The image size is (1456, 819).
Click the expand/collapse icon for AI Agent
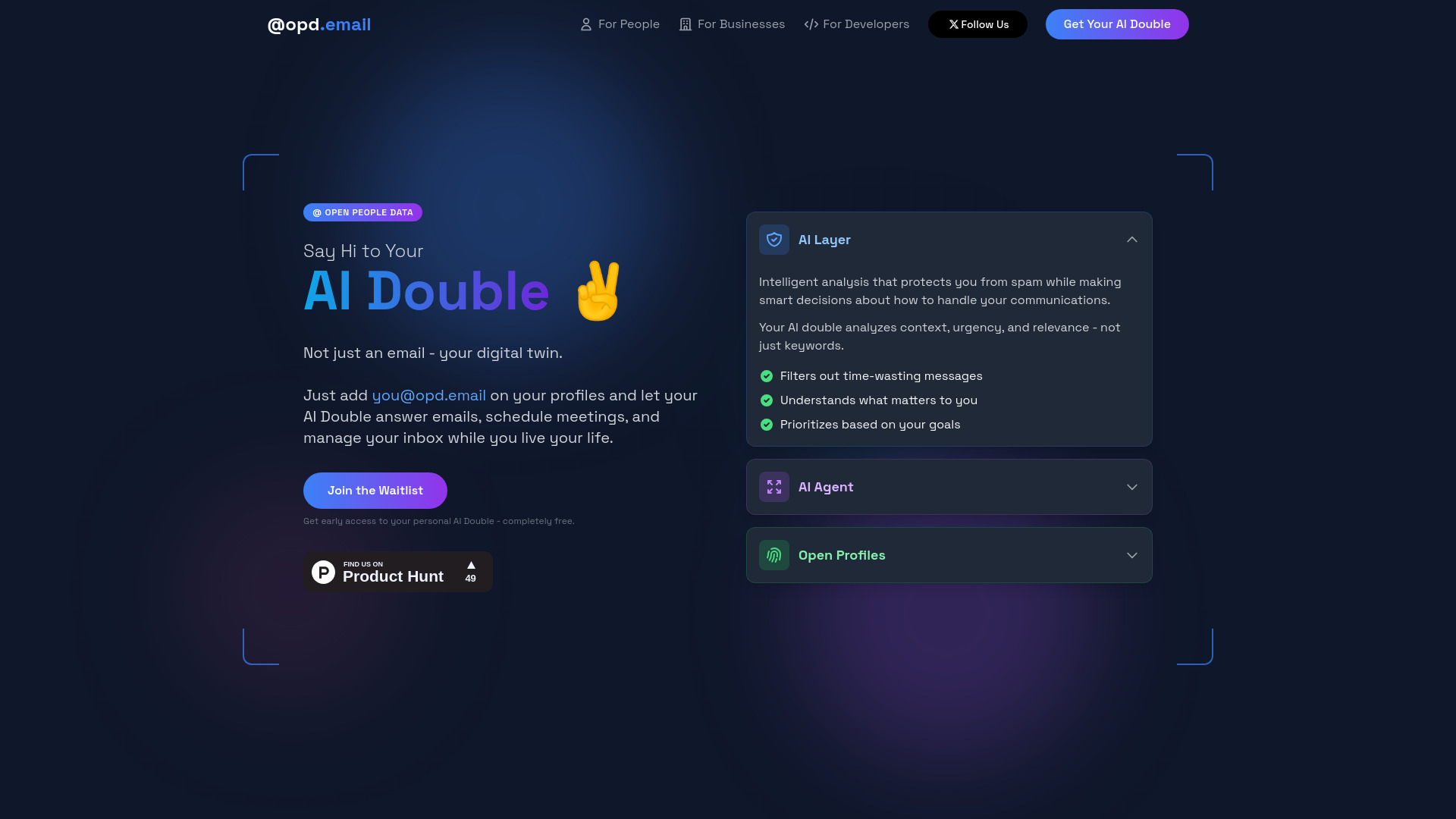pos(1131,487)
